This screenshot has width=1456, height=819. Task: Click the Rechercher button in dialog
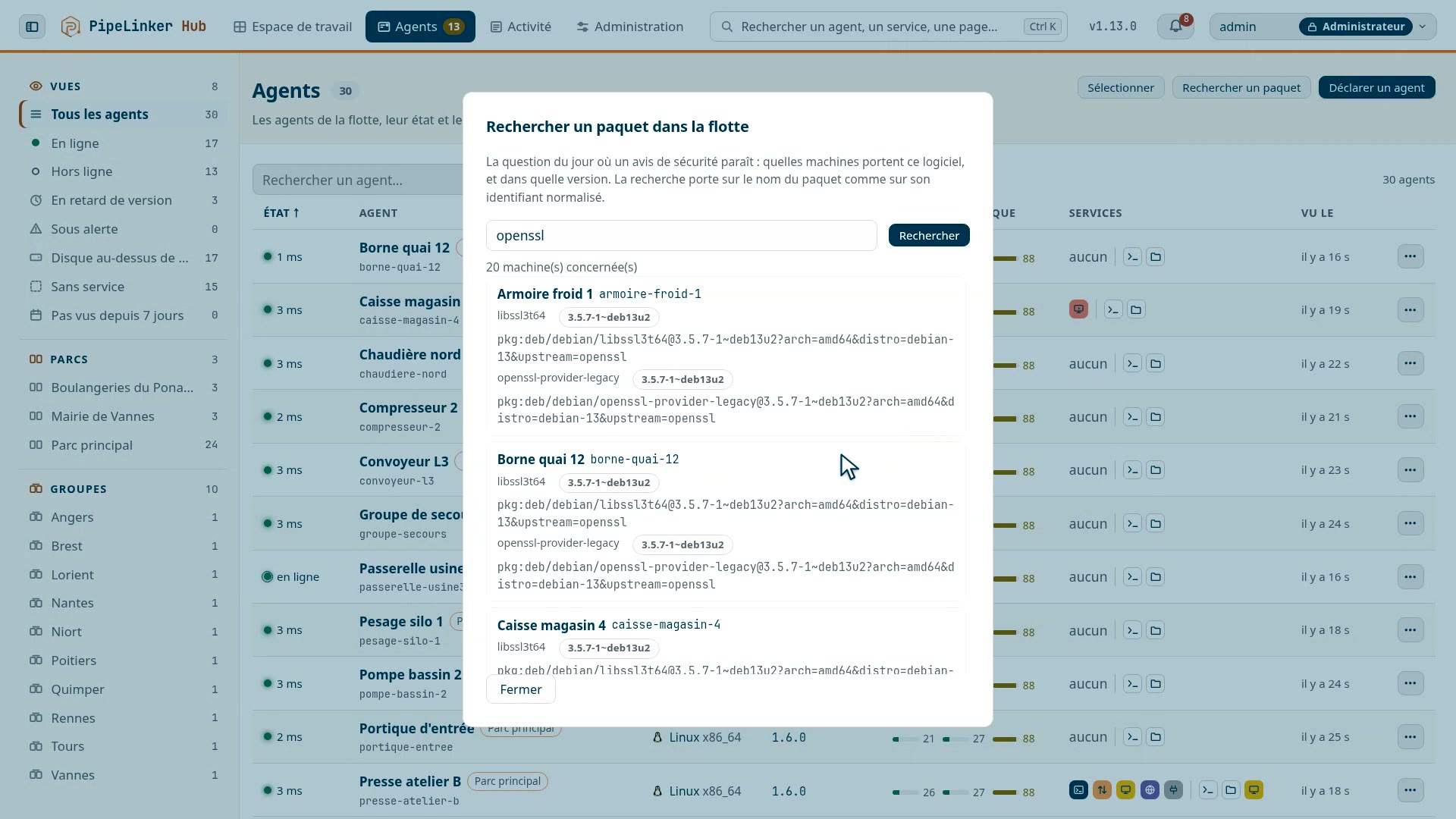[929, 236]
